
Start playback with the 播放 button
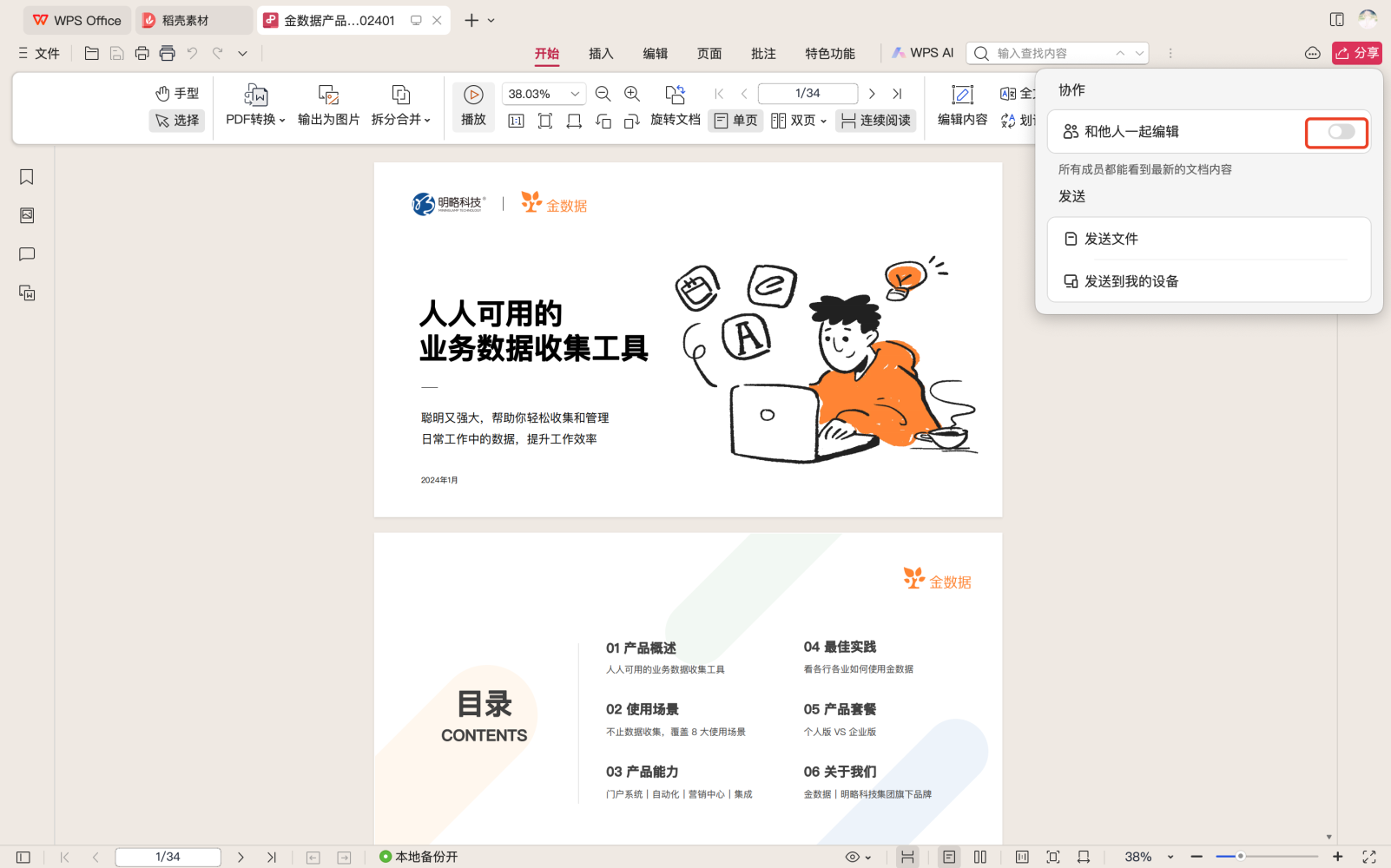pyautogui.click(x=473, y=106)
